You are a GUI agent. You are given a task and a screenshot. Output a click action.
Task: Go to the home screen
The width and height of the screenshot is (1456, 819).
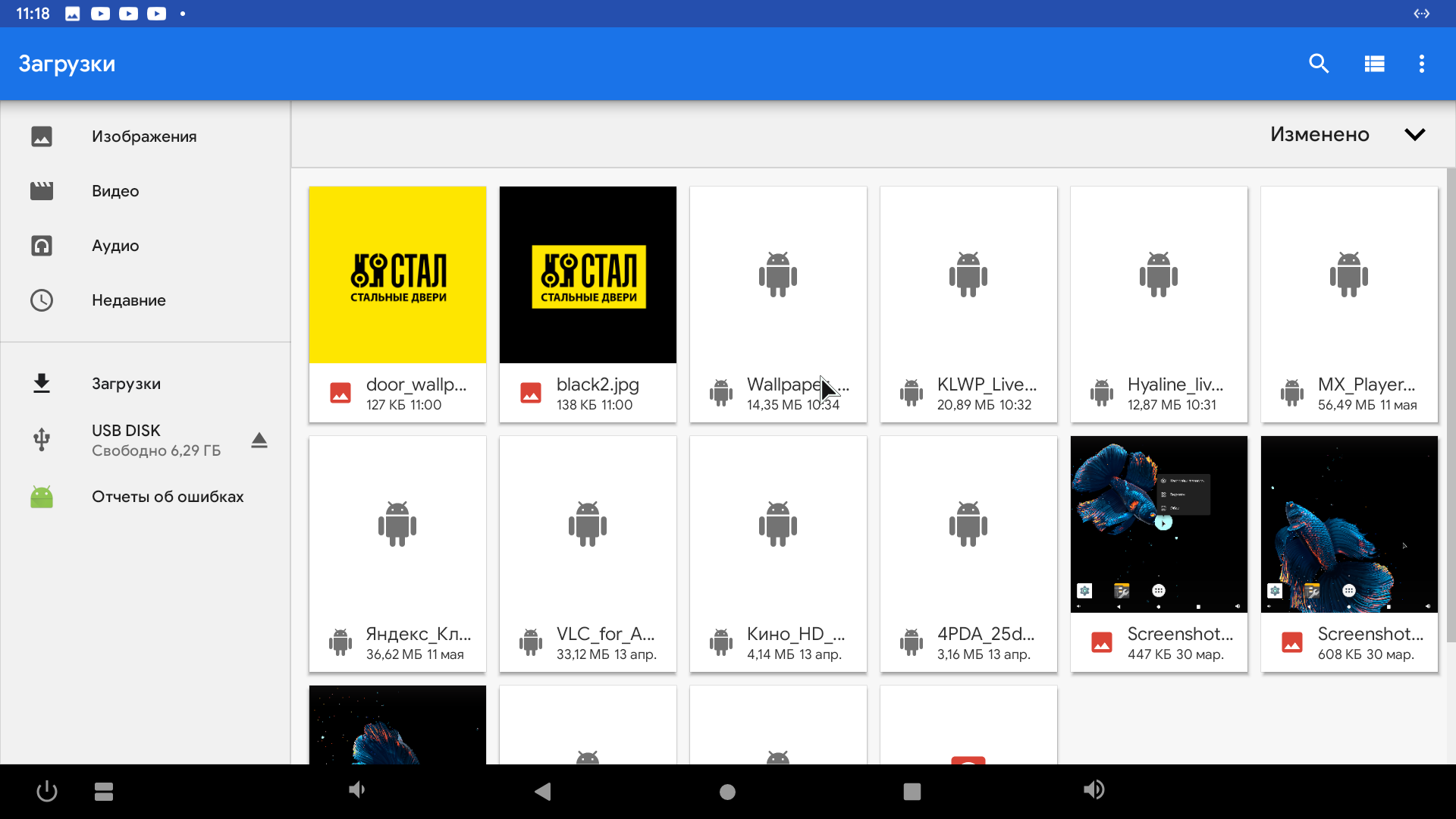pyautogui.click(x=727, y=792)
